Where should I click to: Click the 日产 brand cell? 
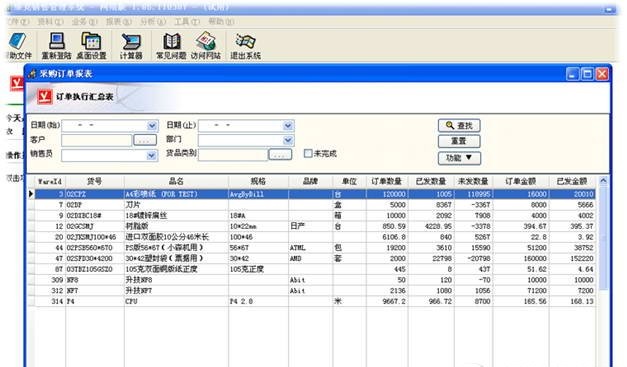(x=310, y=226)
